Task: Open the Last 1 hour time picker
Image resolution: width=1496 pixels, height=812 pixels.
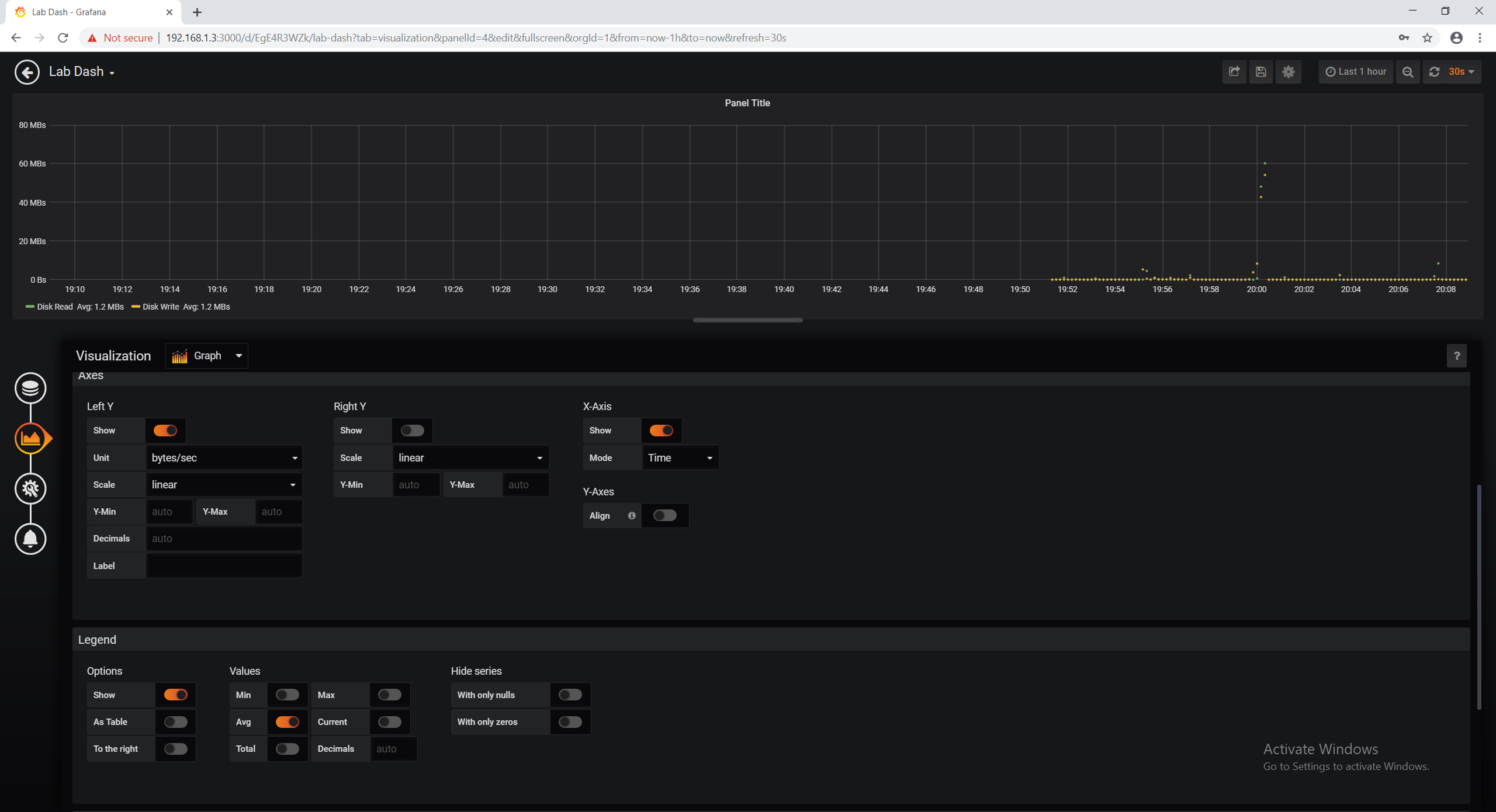Action: 1356,72
